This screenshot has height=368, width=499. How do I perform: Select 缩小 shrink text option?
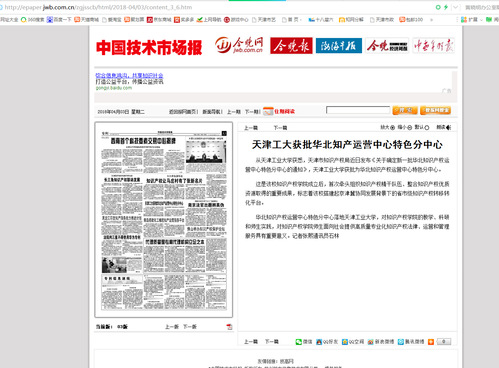(x=405, y=127)
